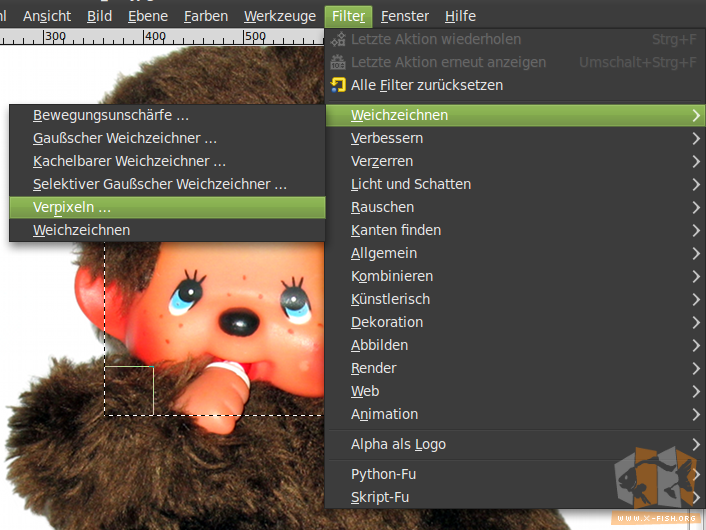Expand the Verbessern submenu
The height and width of the screenshot is (530, 706).
point(515,138)
